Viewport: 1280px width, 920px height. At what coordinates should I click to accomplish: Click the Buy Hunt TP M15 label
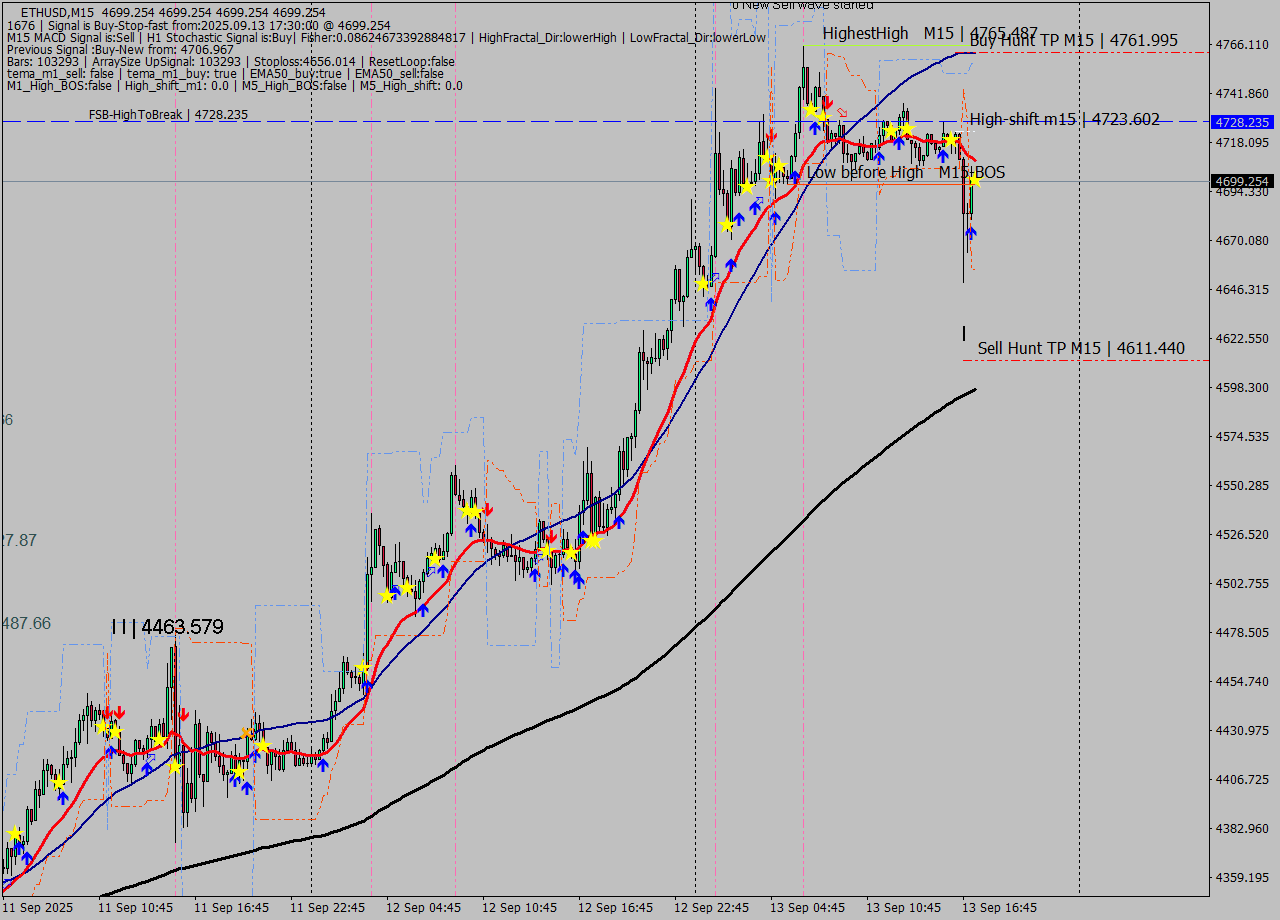coord(1073,41)
